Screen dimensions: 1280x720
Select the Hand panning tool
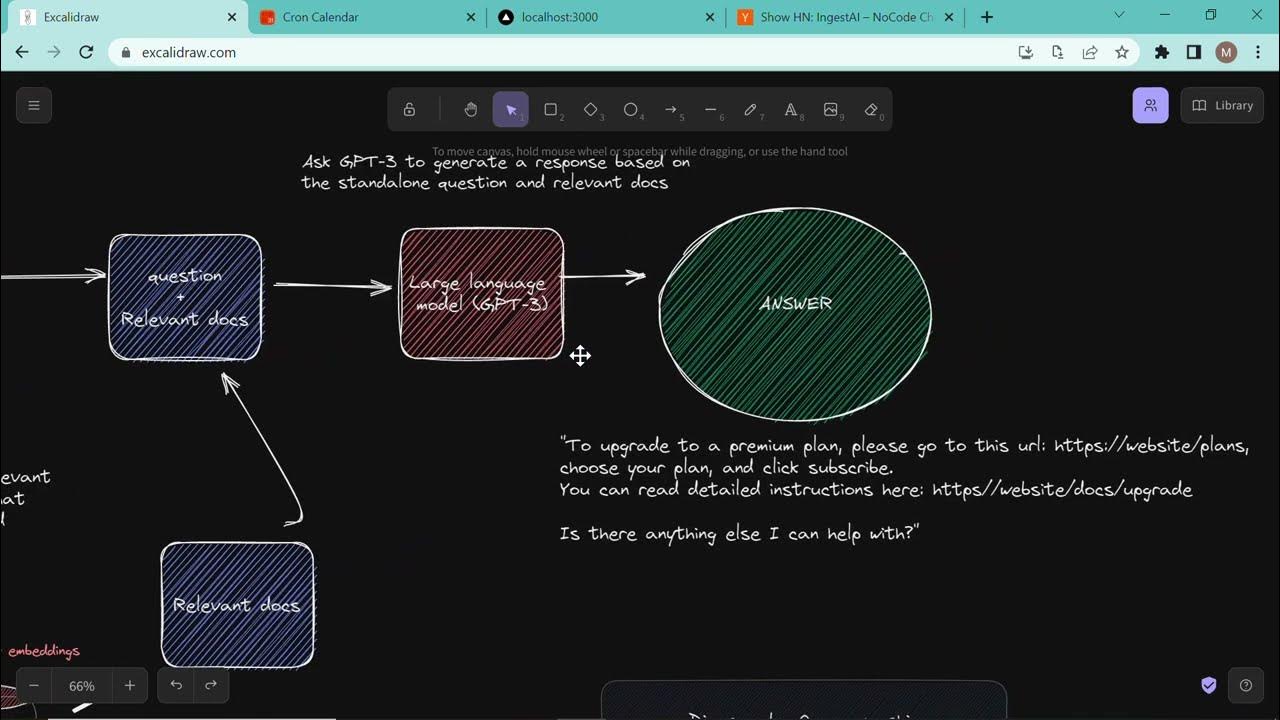[x=470, y=110]
